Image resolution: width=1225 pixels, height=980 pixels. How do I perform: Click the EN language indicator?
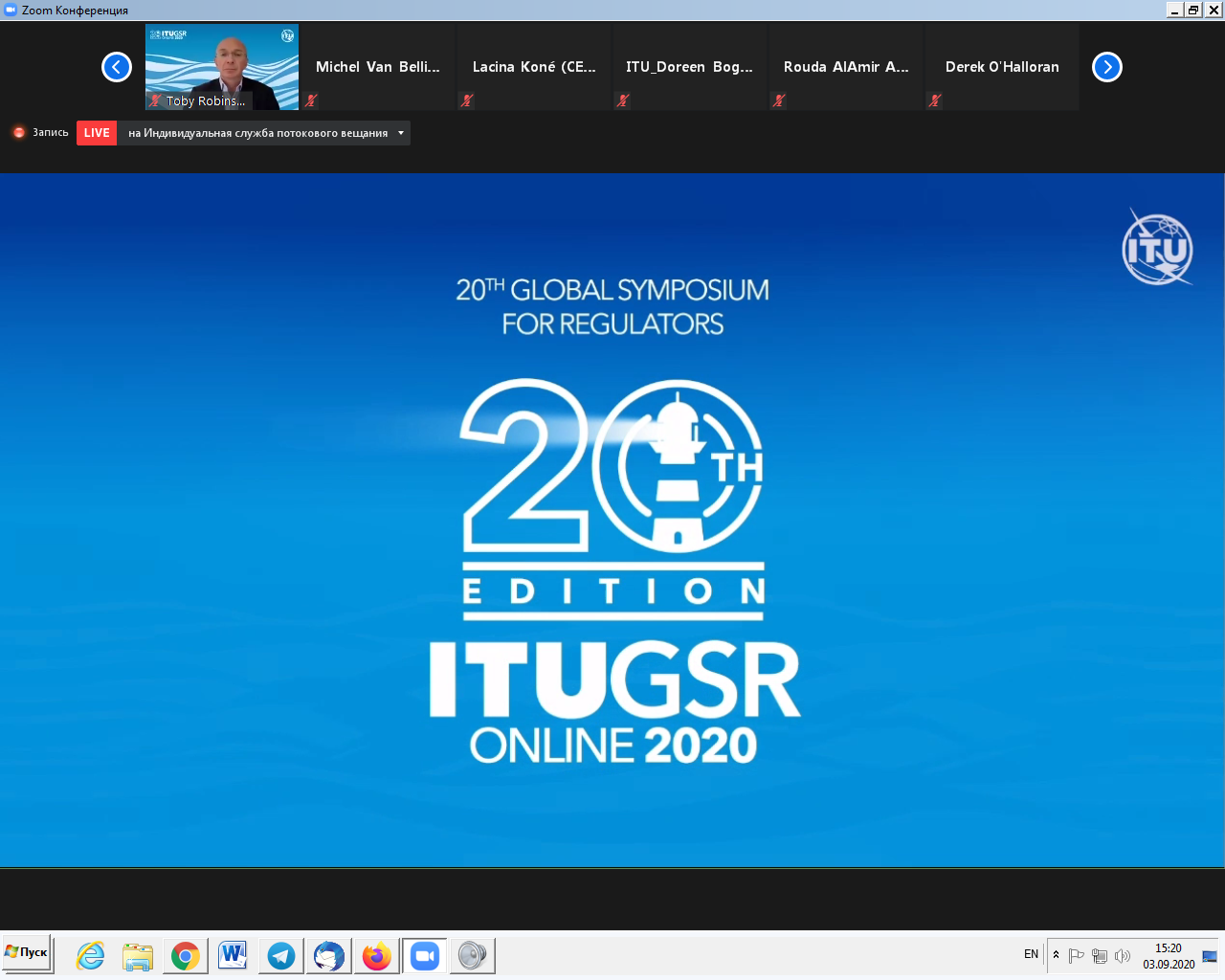[x=1031, y=954]
